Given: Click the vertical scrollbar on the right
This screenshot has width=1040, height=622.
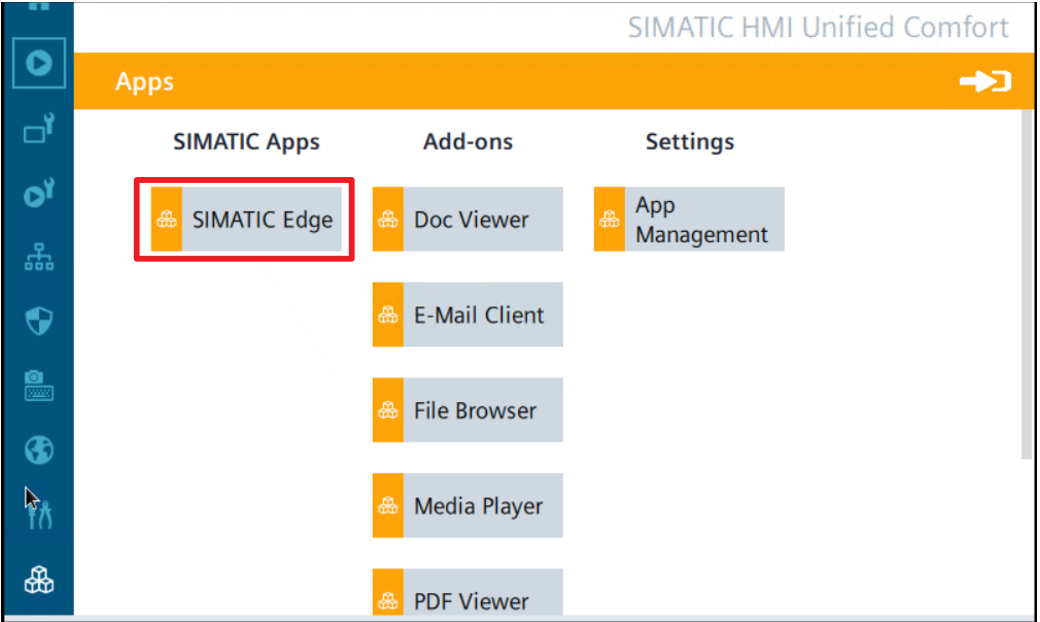Looking at the screenshot, I should coord(1027,284).
